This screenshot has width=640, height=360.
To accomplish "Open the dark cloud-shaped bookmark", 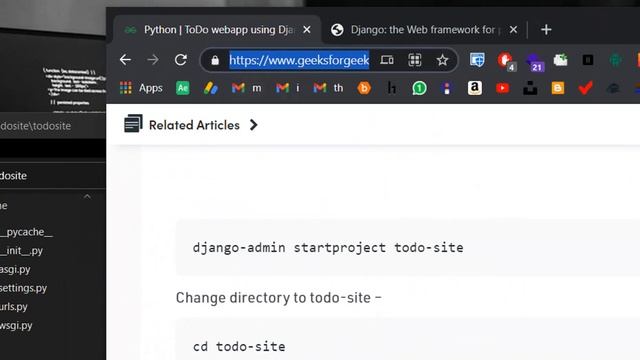I will click(613, 88).
